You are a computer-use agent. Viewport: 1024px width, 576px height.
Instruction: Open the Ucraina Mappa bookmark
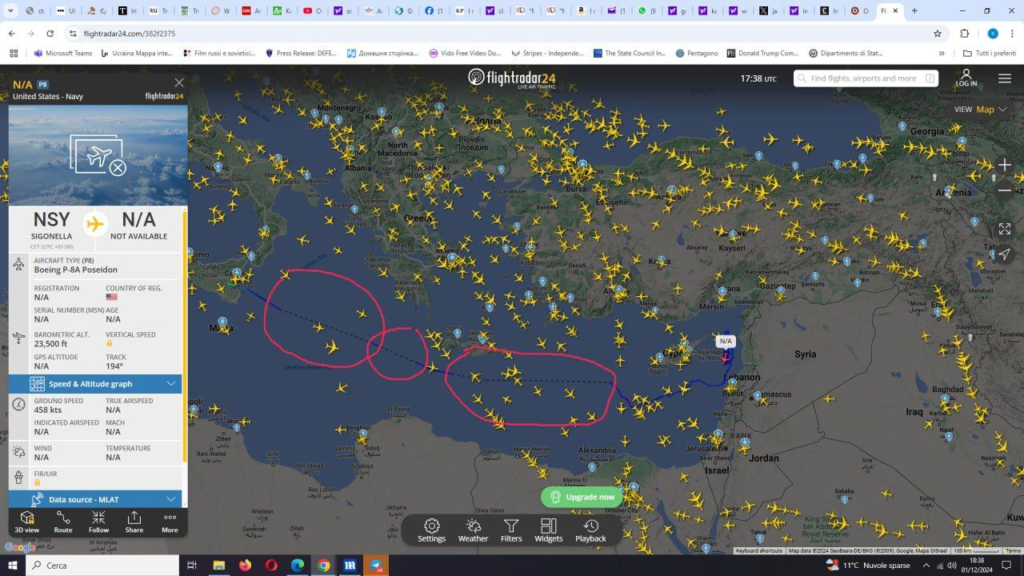[x=137, y=54]
